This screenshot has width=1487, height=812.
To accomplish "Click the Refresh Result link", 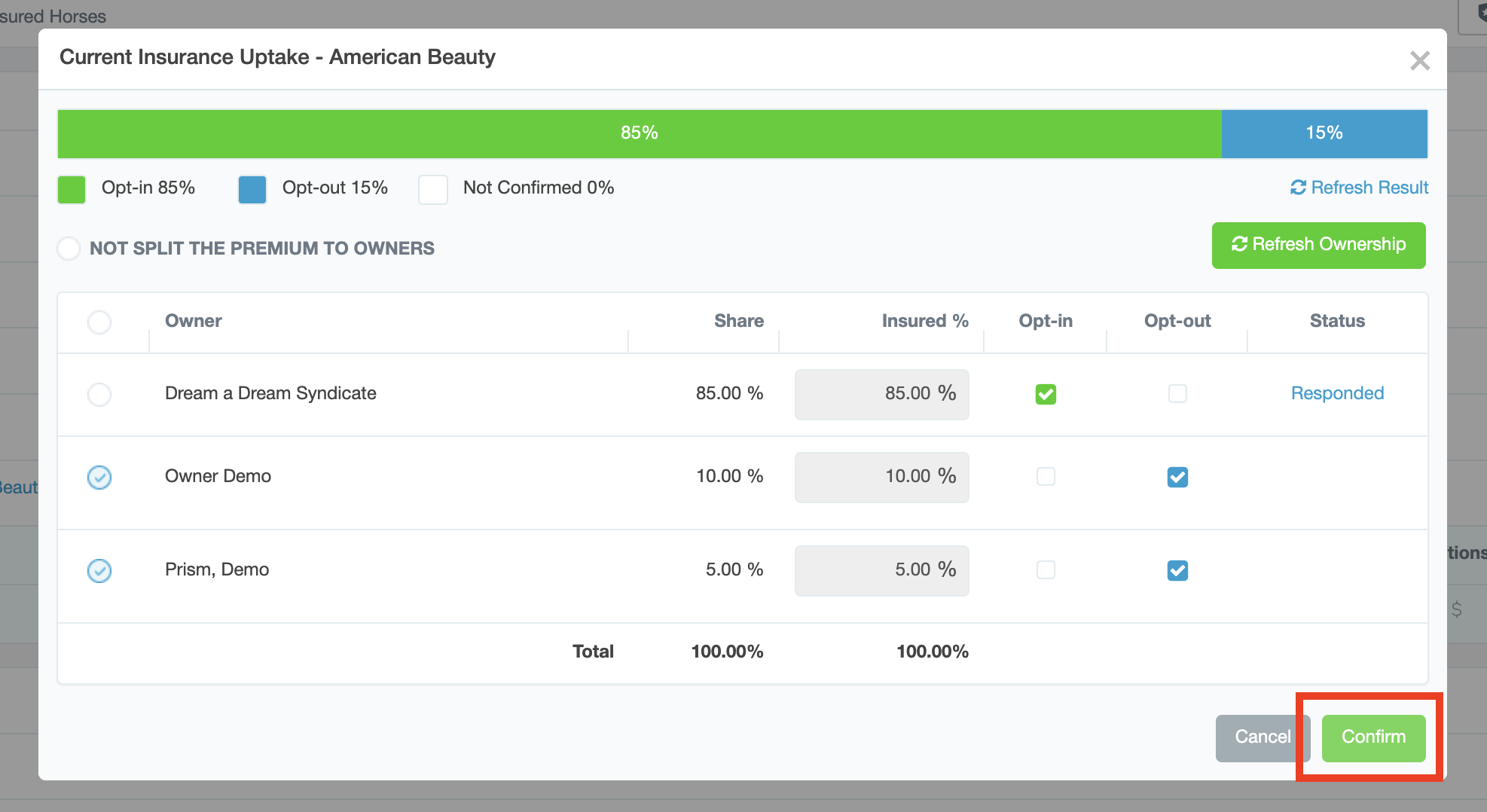I will [x=1359, y=188].
